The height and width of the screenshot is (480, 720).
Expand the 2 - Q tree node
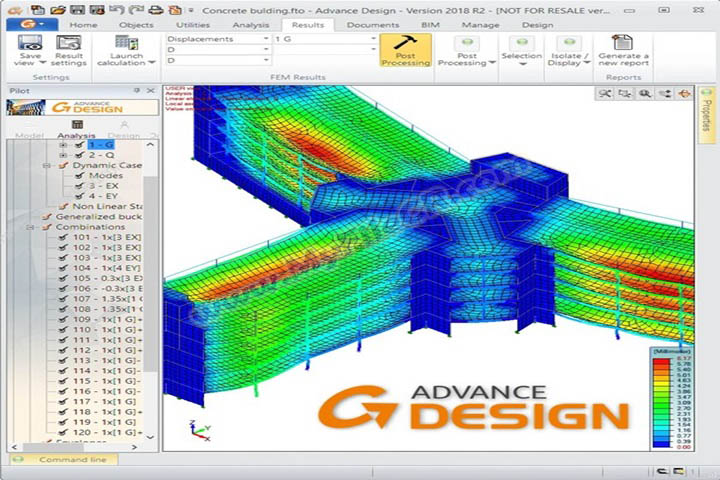[63, 155]
